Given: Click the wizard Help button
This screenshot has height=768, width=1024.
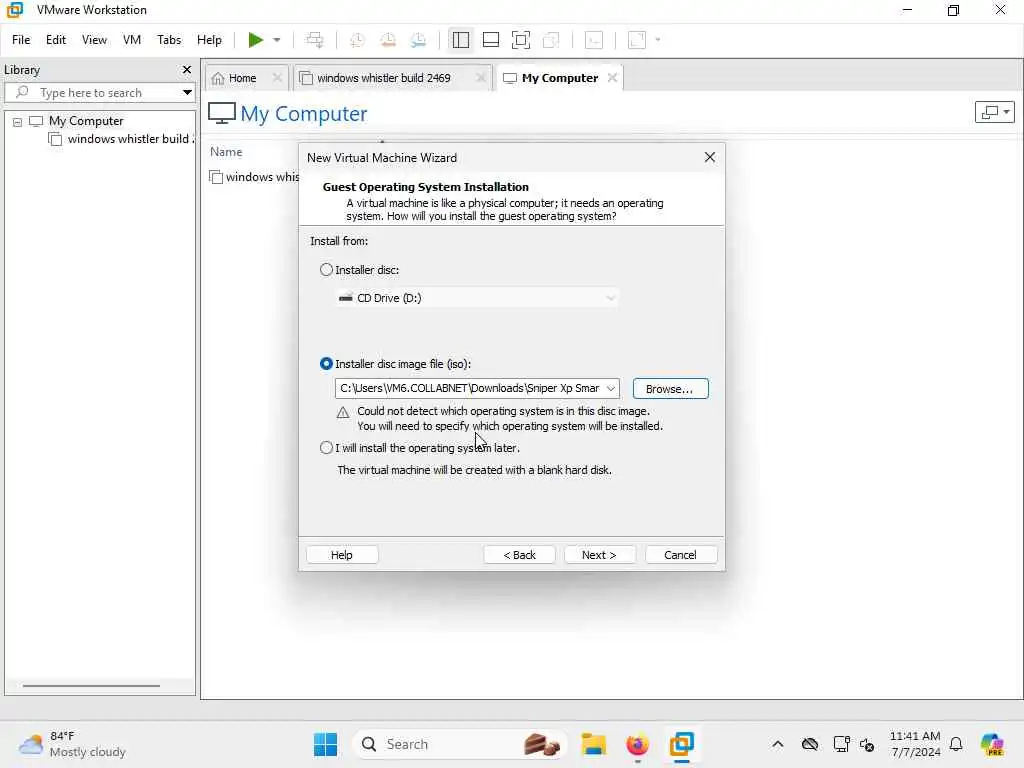Looking at the screenshot, I should (x=342, y=555).
